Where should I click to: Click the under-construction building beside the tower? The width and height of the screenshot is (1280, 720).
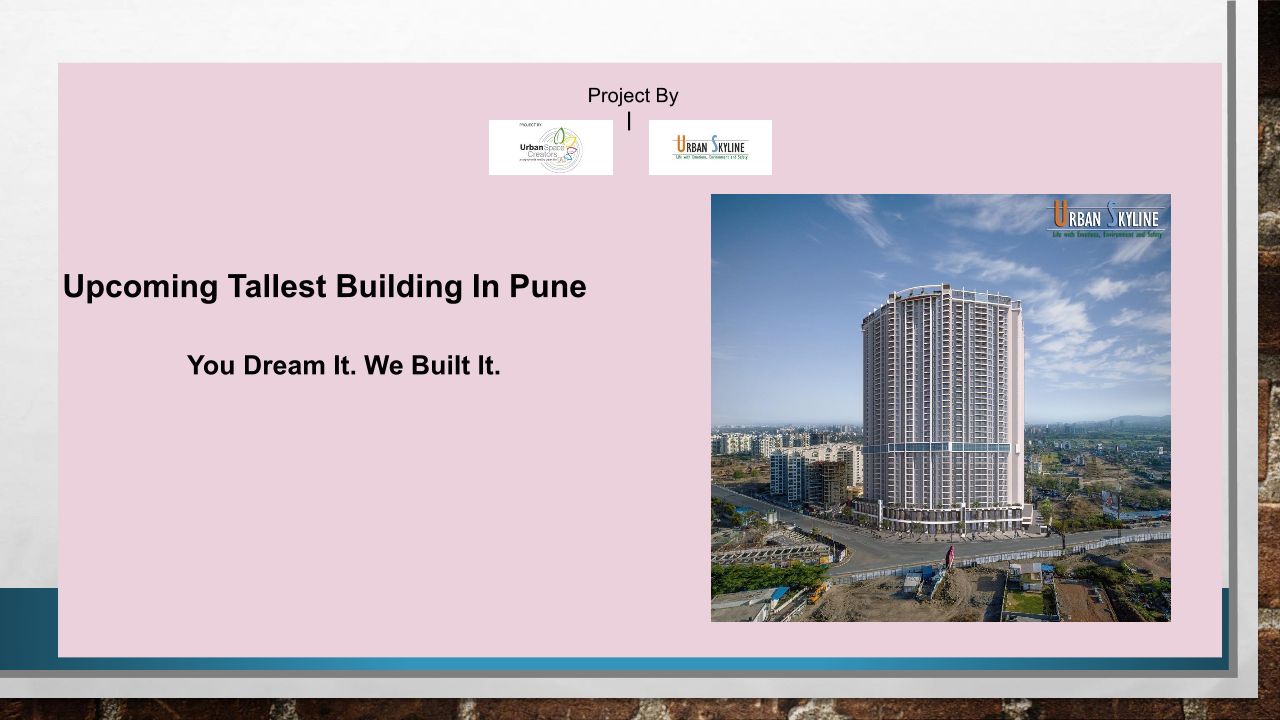click(x=826, y=478)
